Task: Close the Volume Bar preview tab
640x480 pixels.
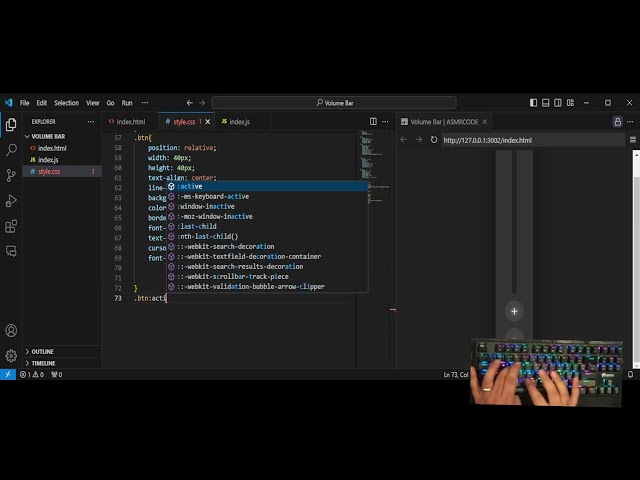Action: pos(484,122)
